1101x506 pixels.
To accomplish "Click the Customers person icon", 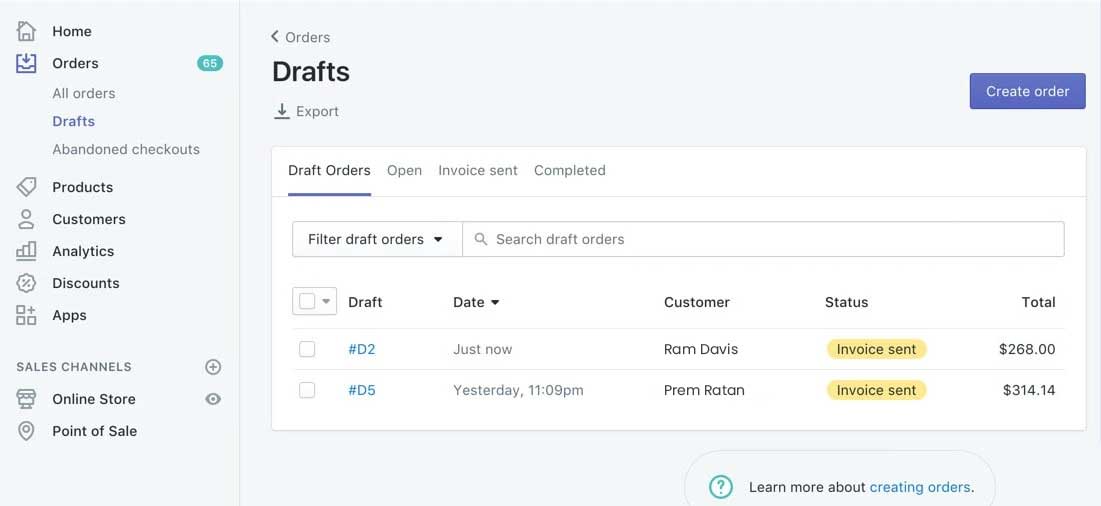I will [x=27, y=219].
